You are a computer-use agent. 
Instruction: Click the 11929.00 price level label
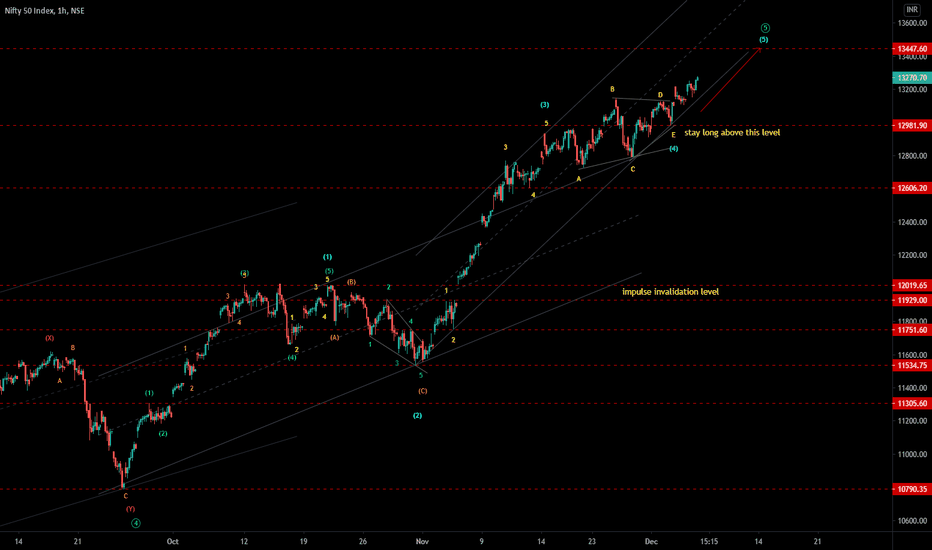pos(912,300)
